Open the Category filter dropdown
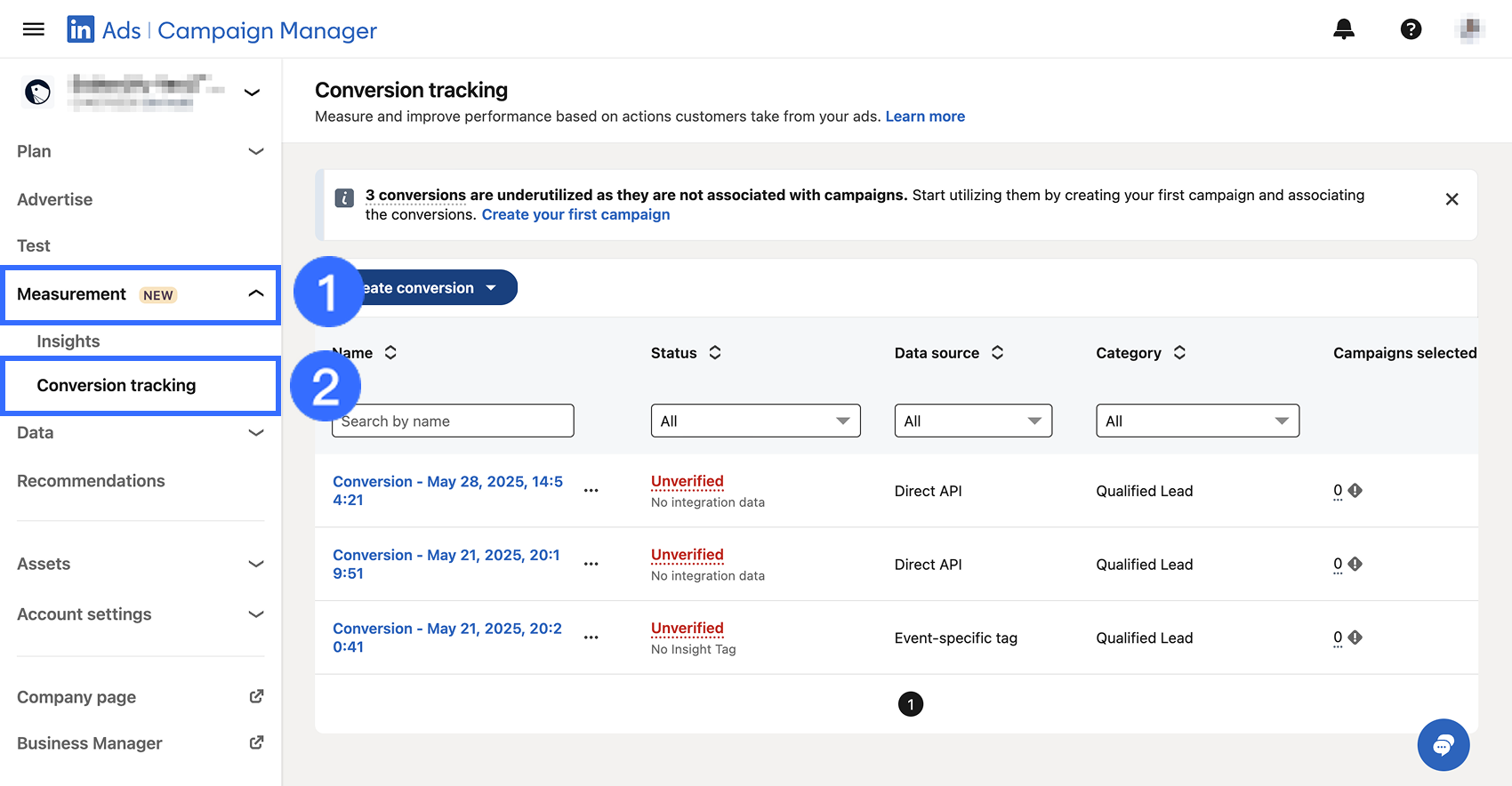Image resolution: width=1512 pixels, height=786 pixels. 1196,421
